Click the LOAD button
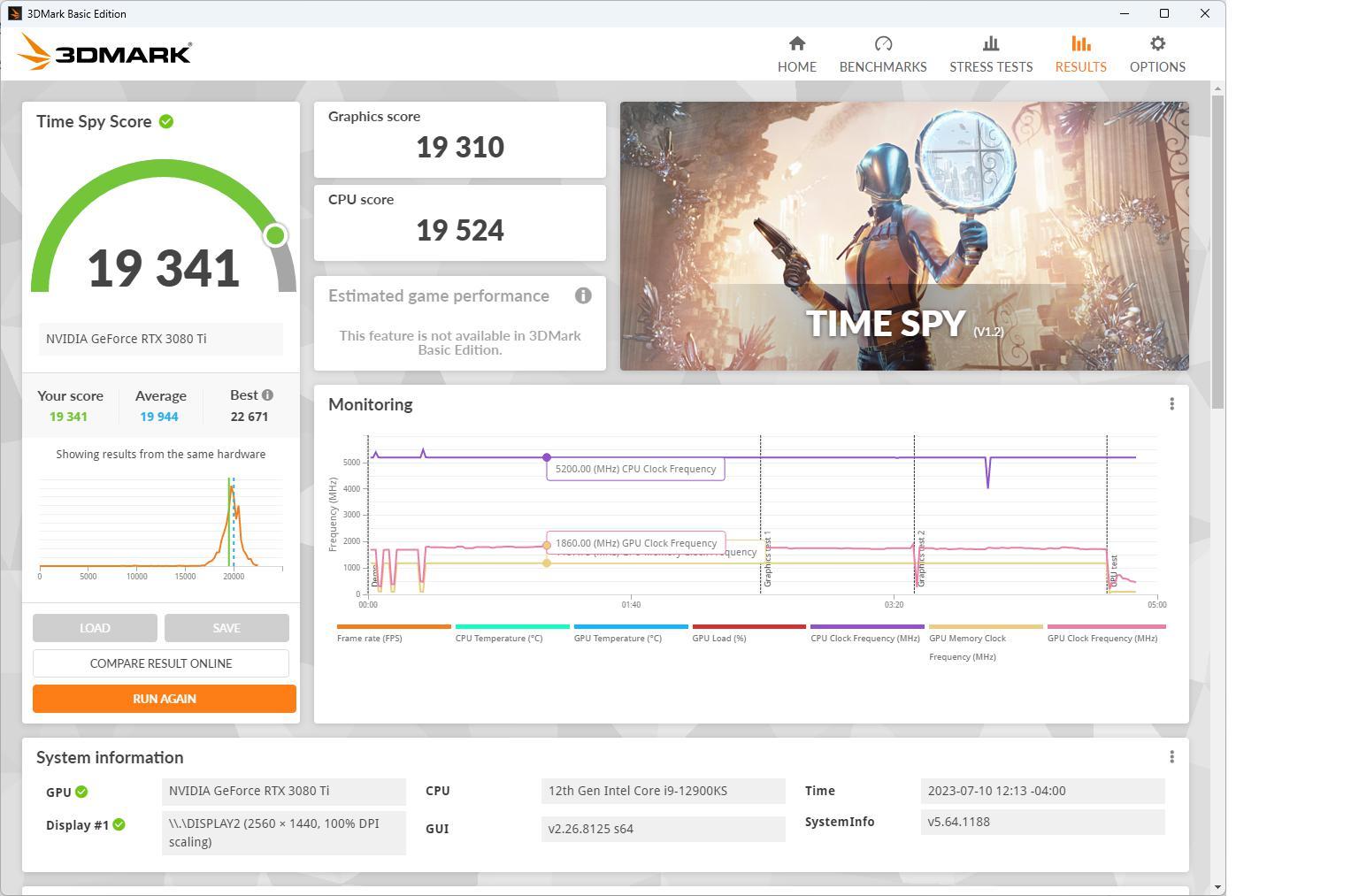 (x=95, y=628)
